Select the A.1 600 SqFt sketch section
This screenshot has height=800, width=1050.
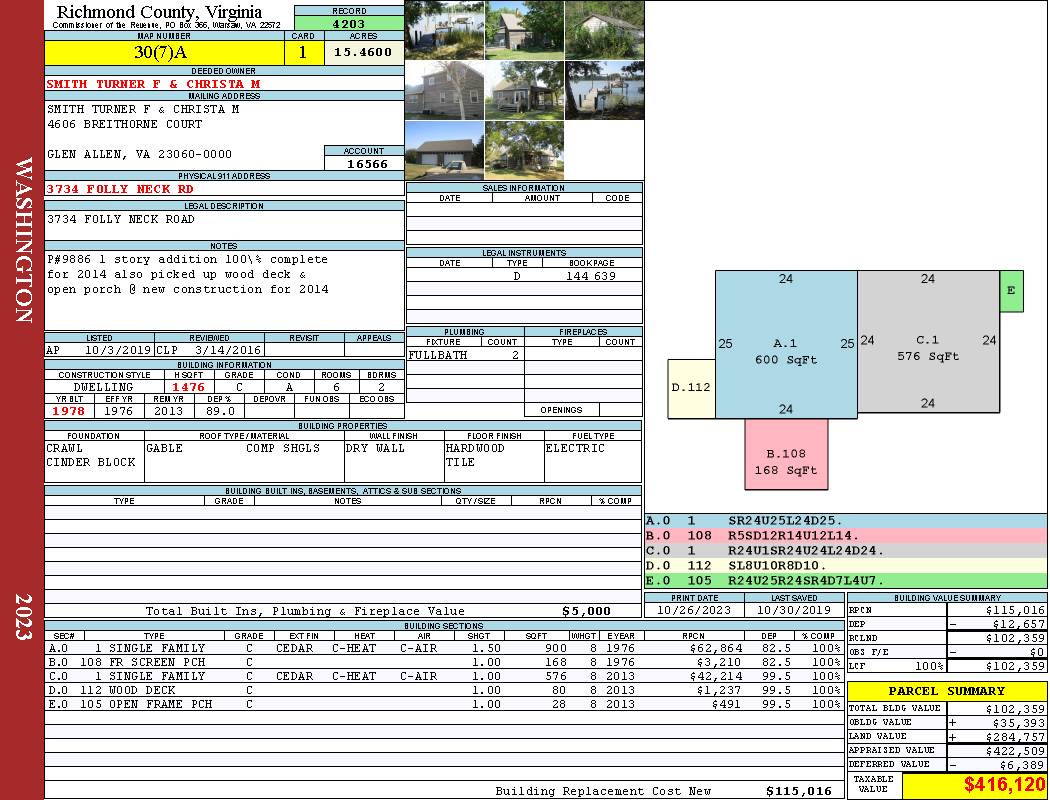tap(786, 345)
